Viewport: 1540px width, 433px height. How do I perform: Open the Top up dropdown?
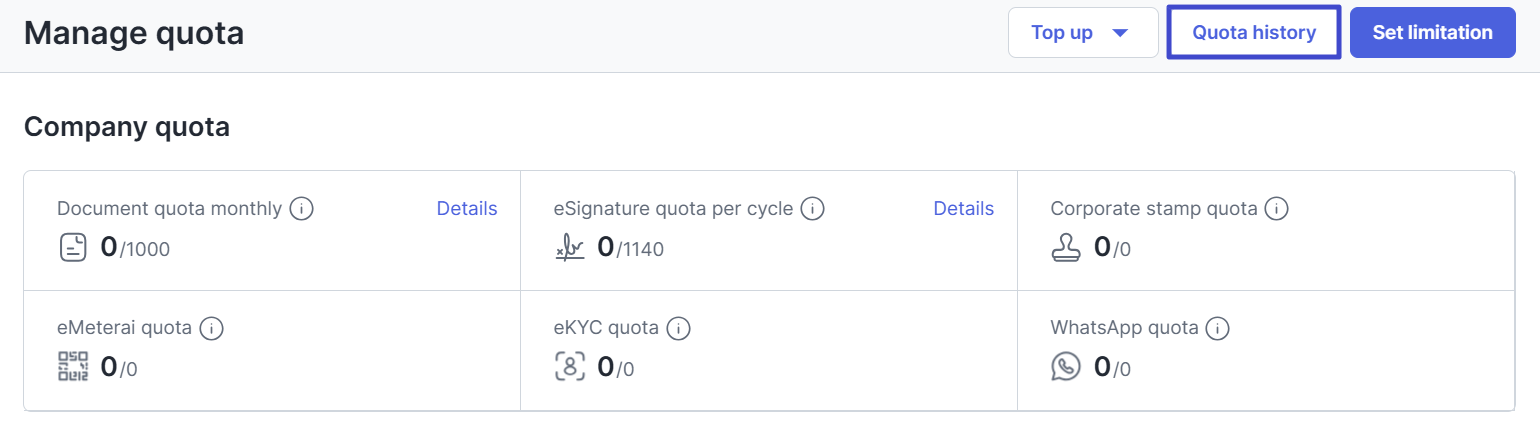1083,33
